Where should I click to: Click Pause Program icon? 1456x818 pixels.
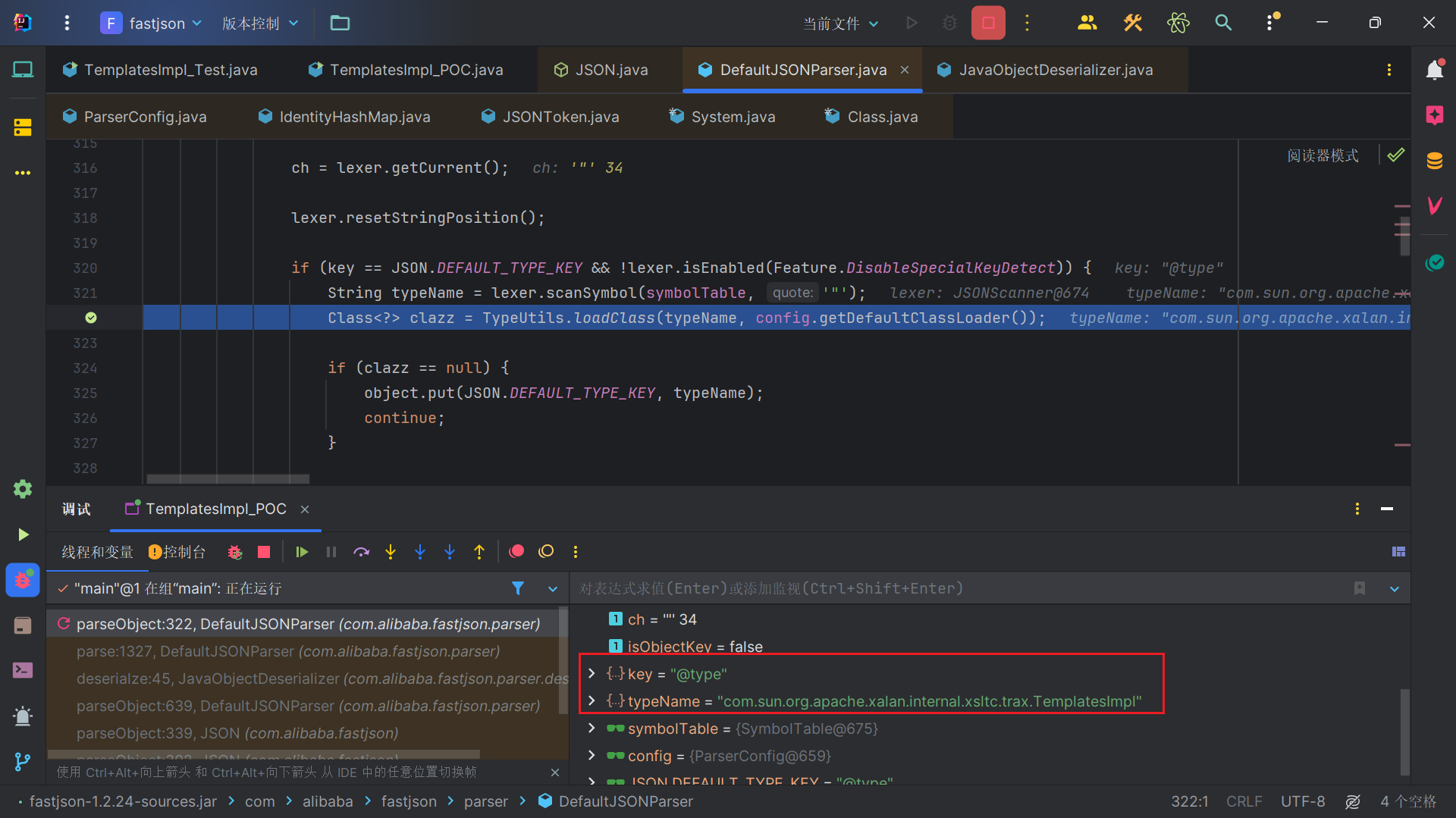[x=331, y=552]
